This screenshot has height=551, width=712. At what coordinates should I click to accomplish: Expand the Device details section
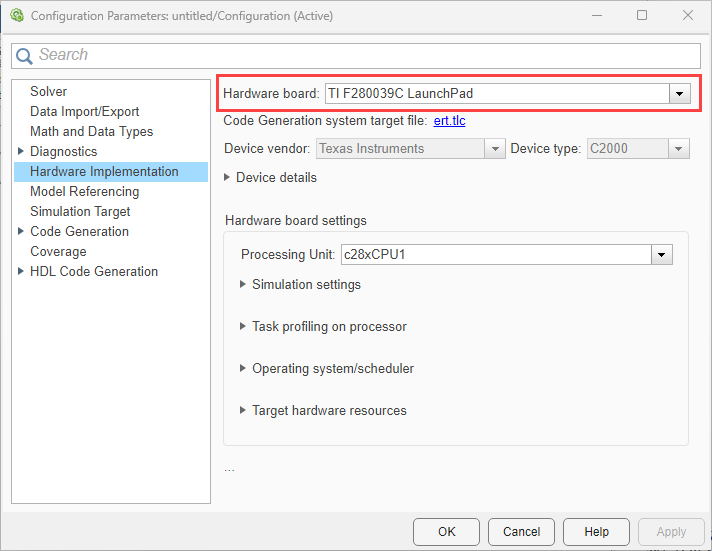click(x=229, y=178)
